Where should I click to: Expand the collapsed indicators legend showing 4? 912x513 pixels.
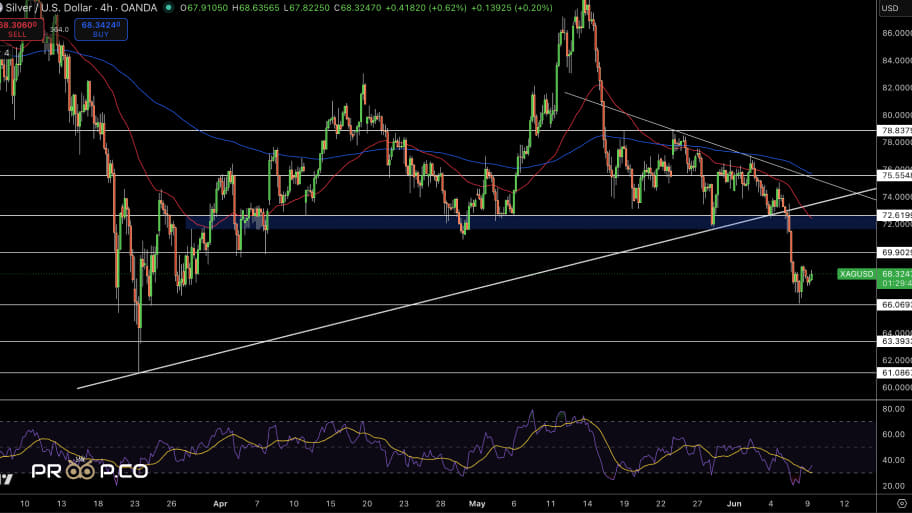[x=6, y=53]
